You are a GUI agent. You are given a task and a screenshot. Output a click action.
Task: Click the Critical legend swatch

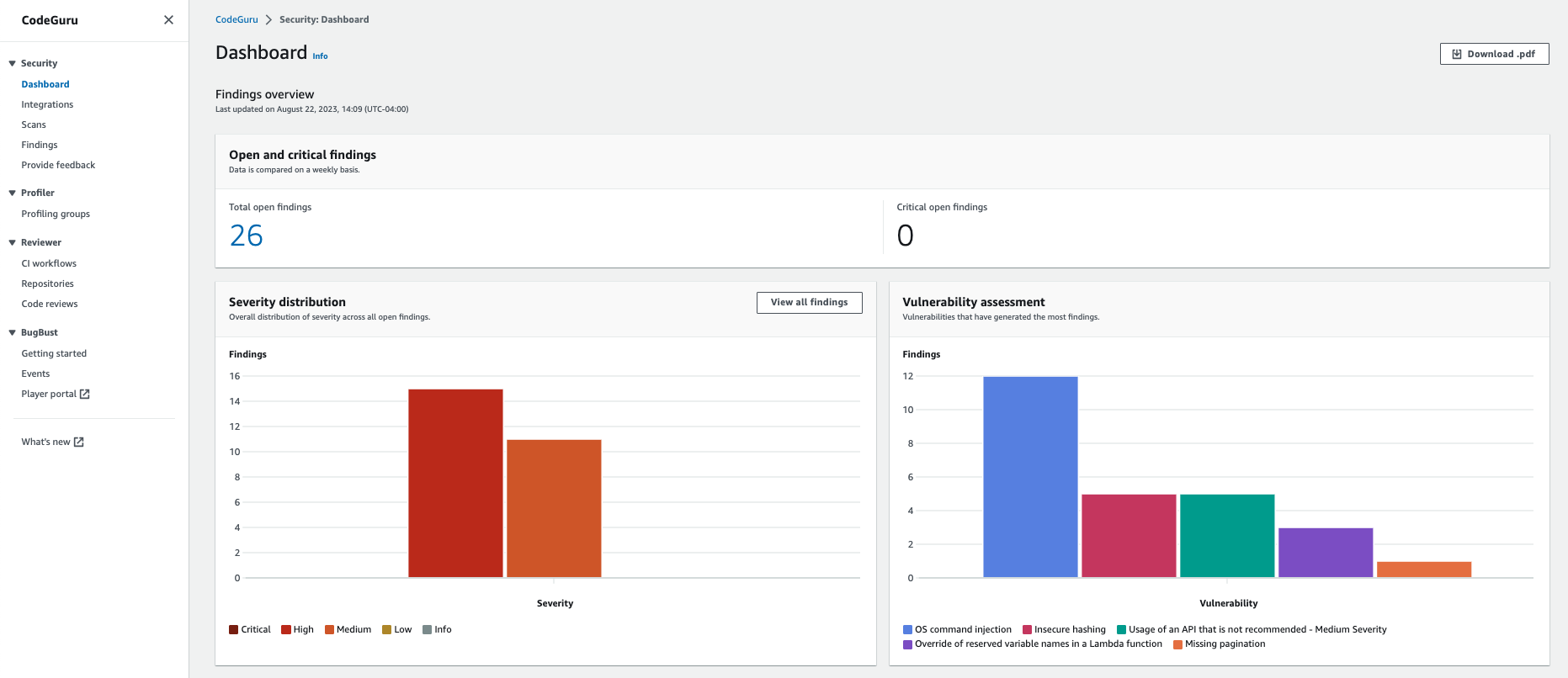[233, 629]
